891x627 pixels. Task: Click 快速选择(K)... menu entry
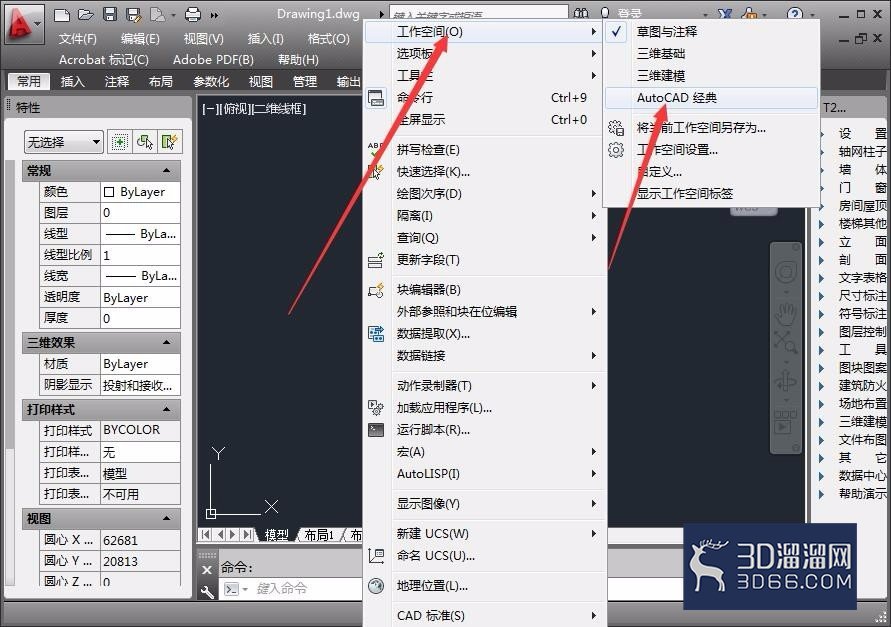coord(485,172)
